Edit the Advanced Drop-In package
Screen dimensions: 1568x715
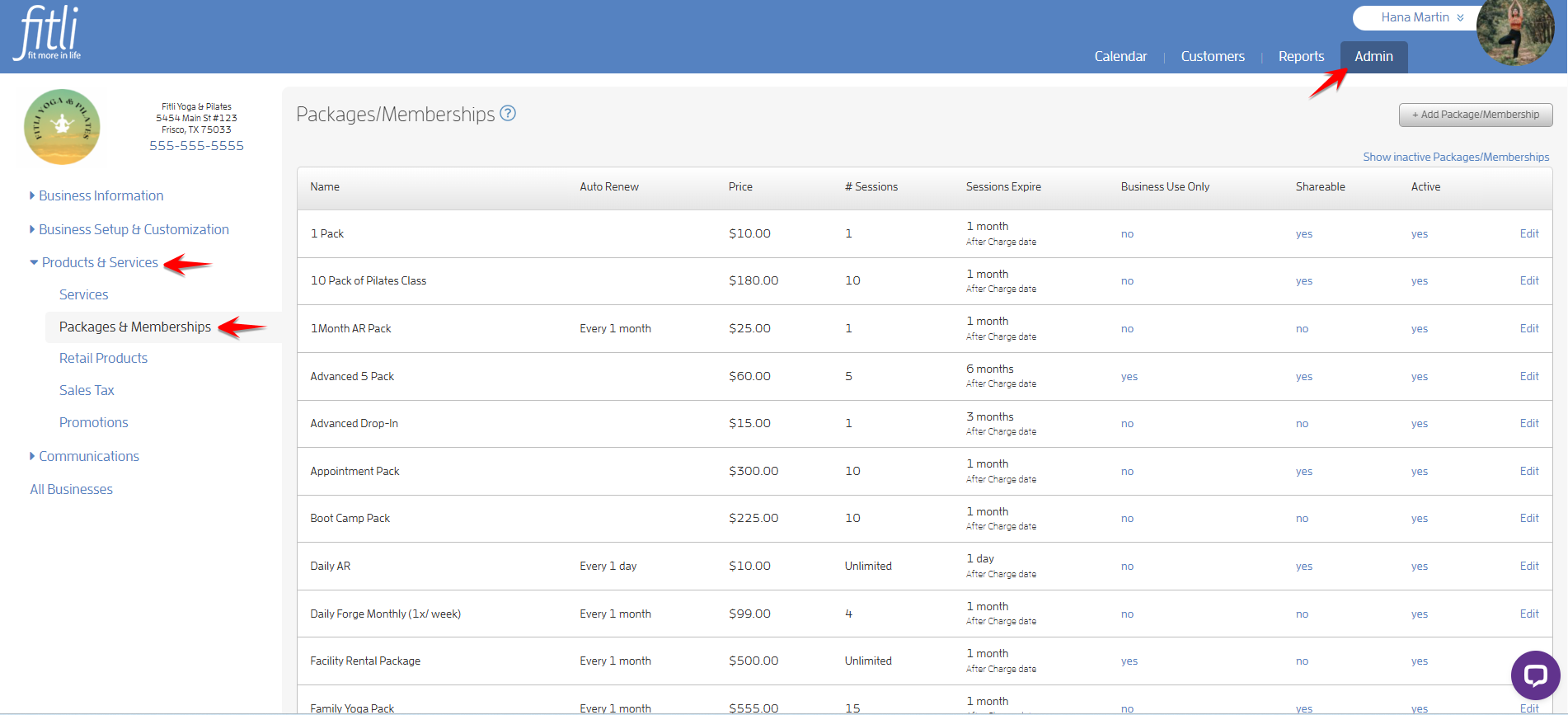pos(1529,423)
